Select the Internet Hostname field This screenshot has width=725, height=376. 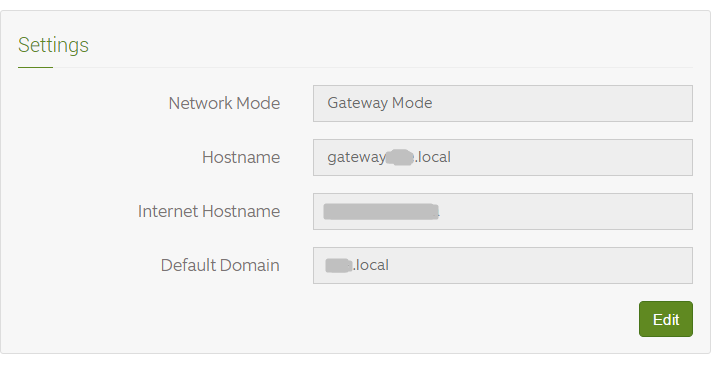tap(503, 211)
